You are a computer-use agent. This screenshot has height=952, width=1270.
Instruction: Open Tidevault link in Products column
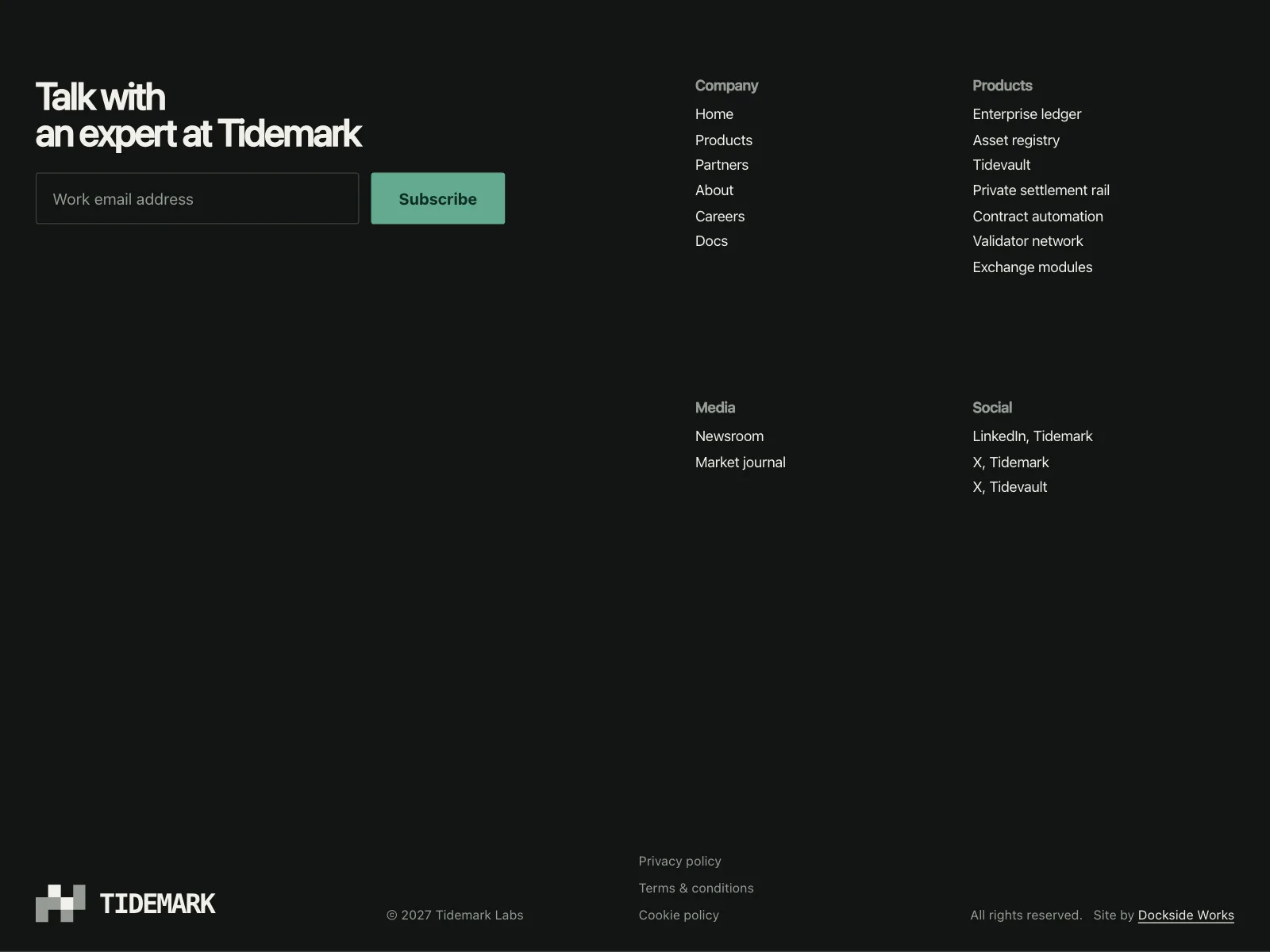pos(1001,165)
